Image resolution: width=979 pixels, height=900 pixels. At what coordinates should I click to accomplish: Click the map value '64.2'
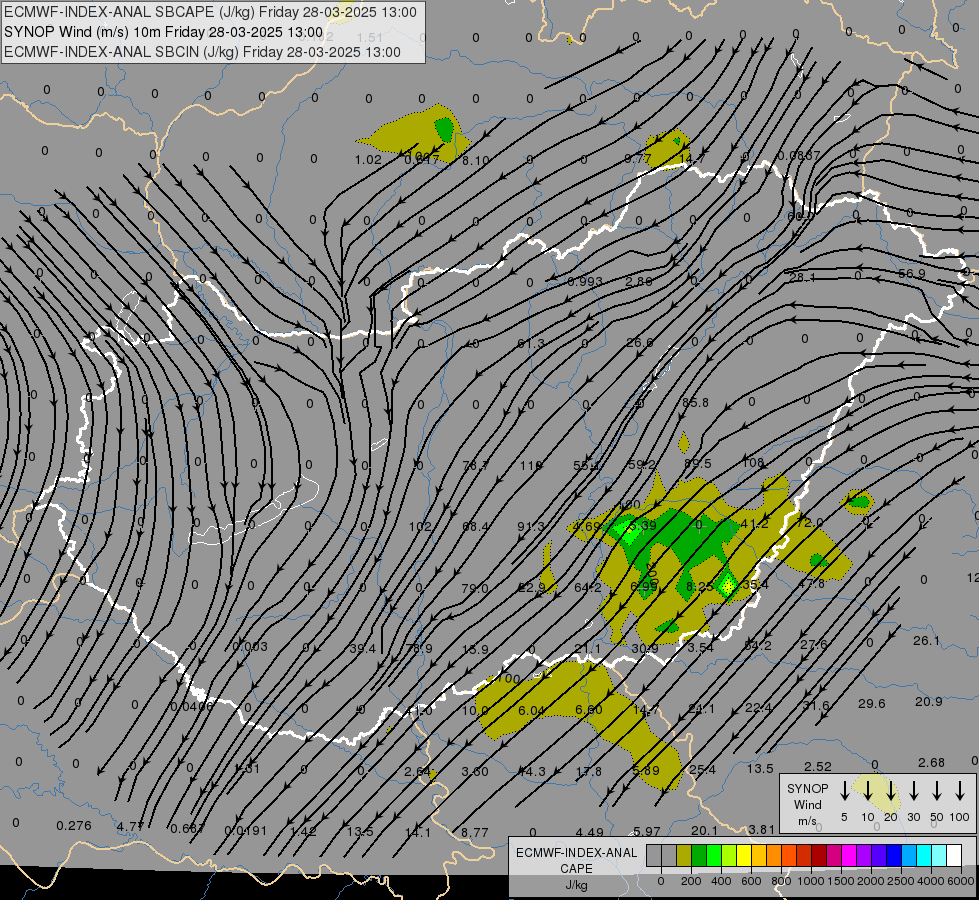point(588,588)
